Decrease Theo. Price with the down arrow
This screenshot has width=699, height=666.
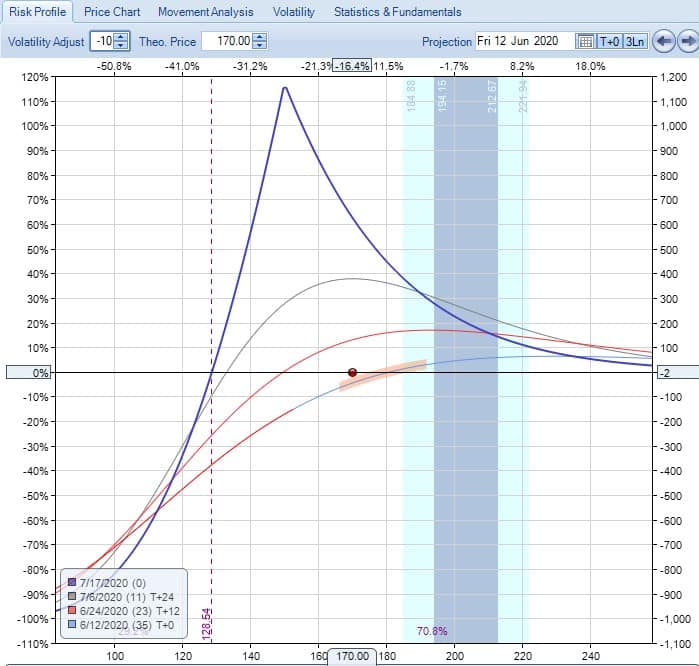coord(259,45)
